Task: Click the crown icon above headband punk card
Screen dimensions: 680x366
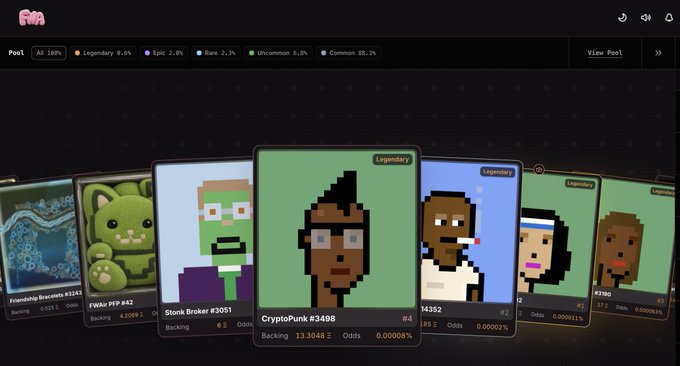Action: 539,170
